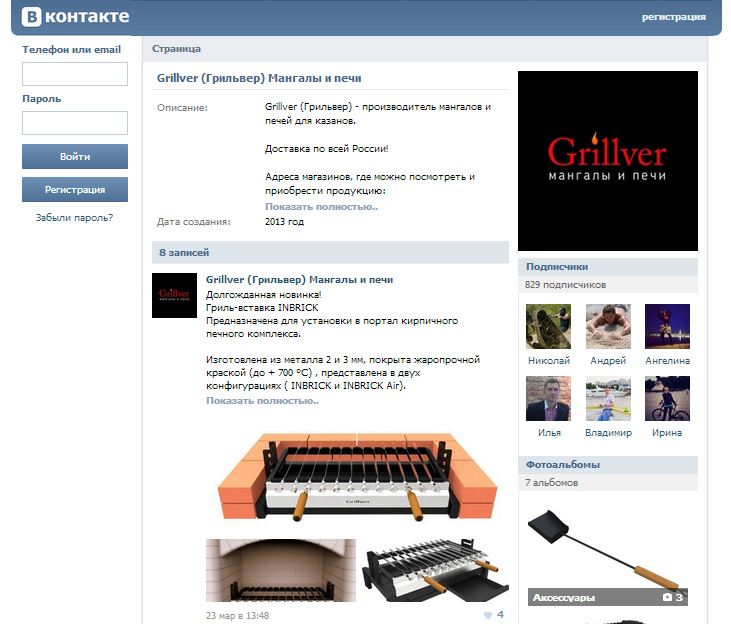Click the name link Илья
Image resolution: width=731 pixels, height=624 pixels.
tap(549, 433)
